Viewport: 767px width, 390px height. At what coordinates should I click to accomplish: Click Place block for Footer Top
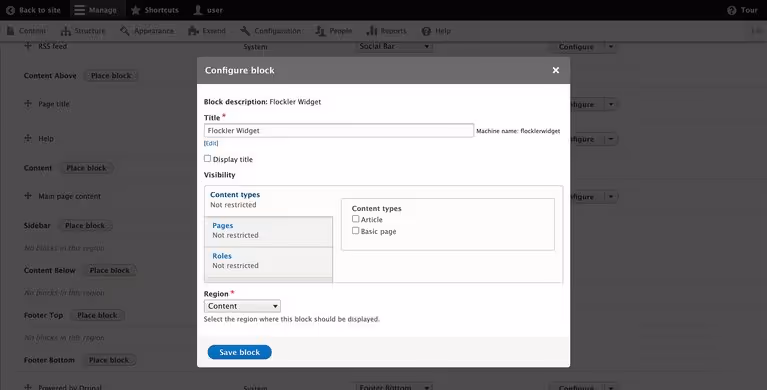(97, 315)
